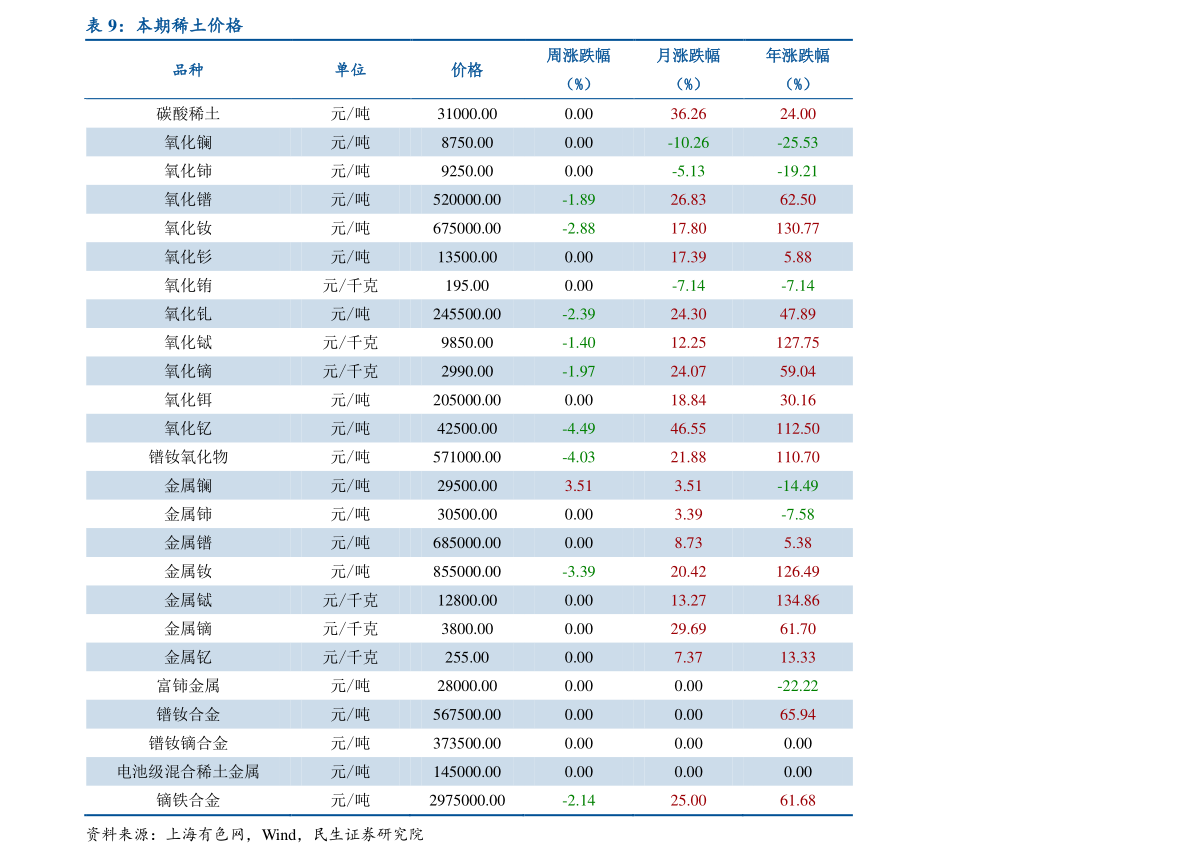
Task: Click the 年涨跌幅 column header
Action: (x=796, y=55)
